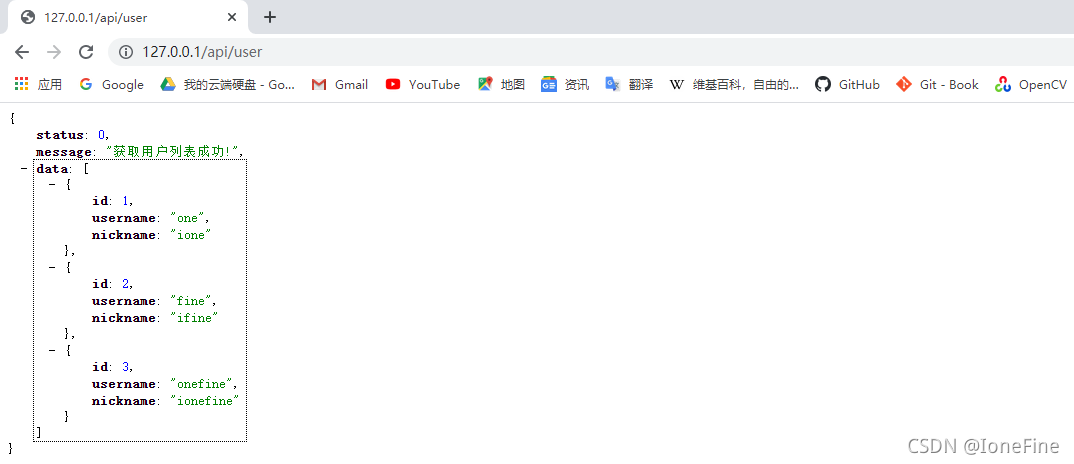Screen dimensions: 1074x464
Task: Click the status key
Action: (x=60, y=135)
